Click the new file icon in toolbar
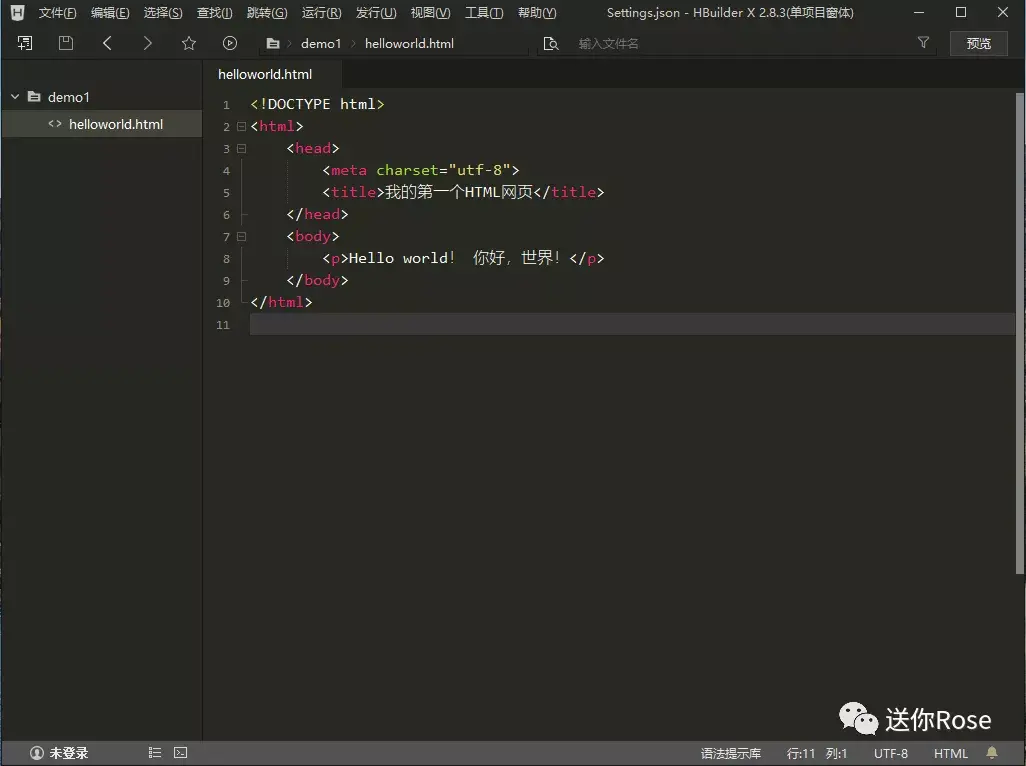The height and width of the screenshot is (766, 1026). coord(25,43)
